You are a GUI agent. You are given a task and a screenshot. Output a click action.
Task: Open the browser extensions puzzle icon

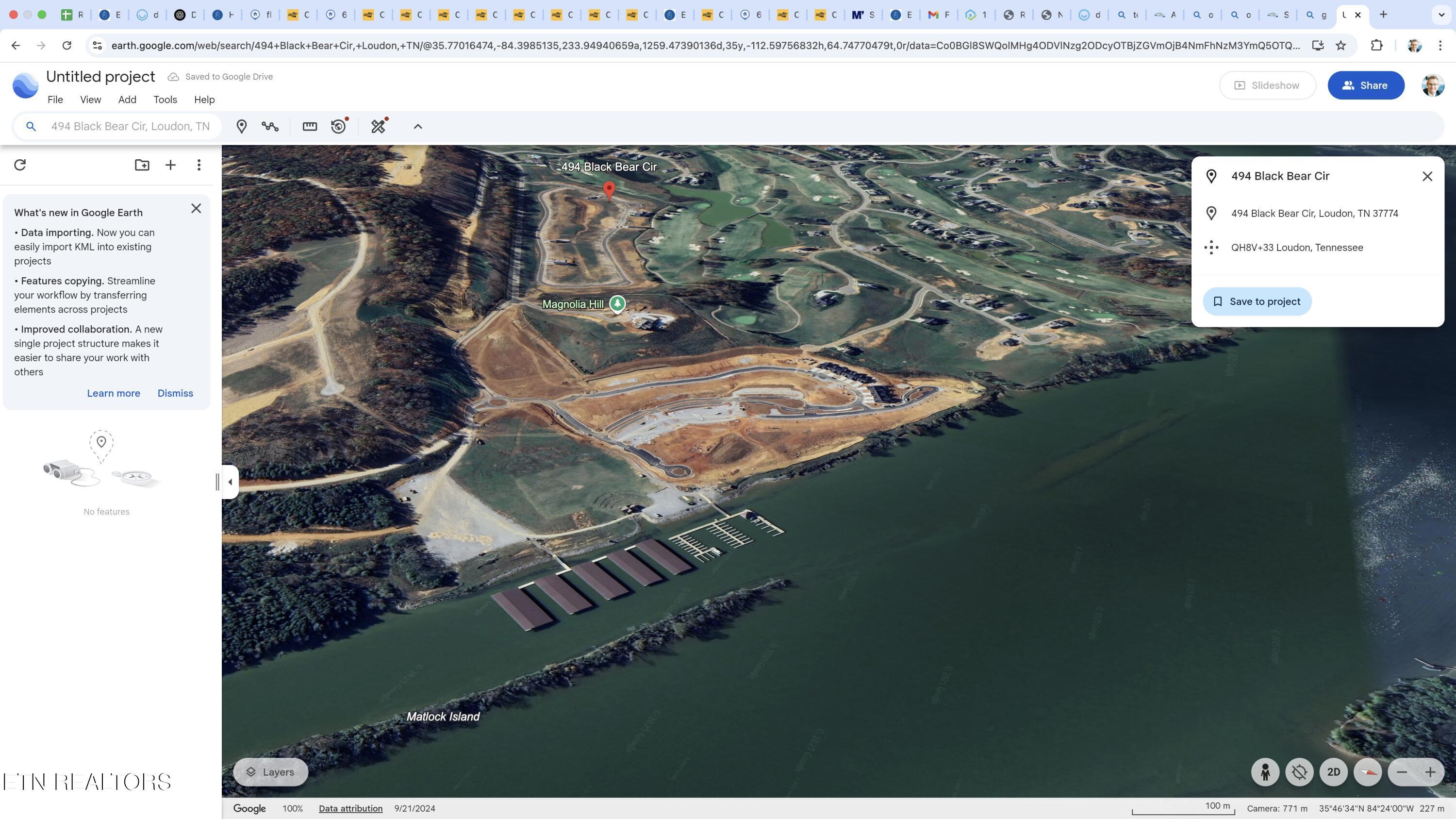tap(1377, 45)
